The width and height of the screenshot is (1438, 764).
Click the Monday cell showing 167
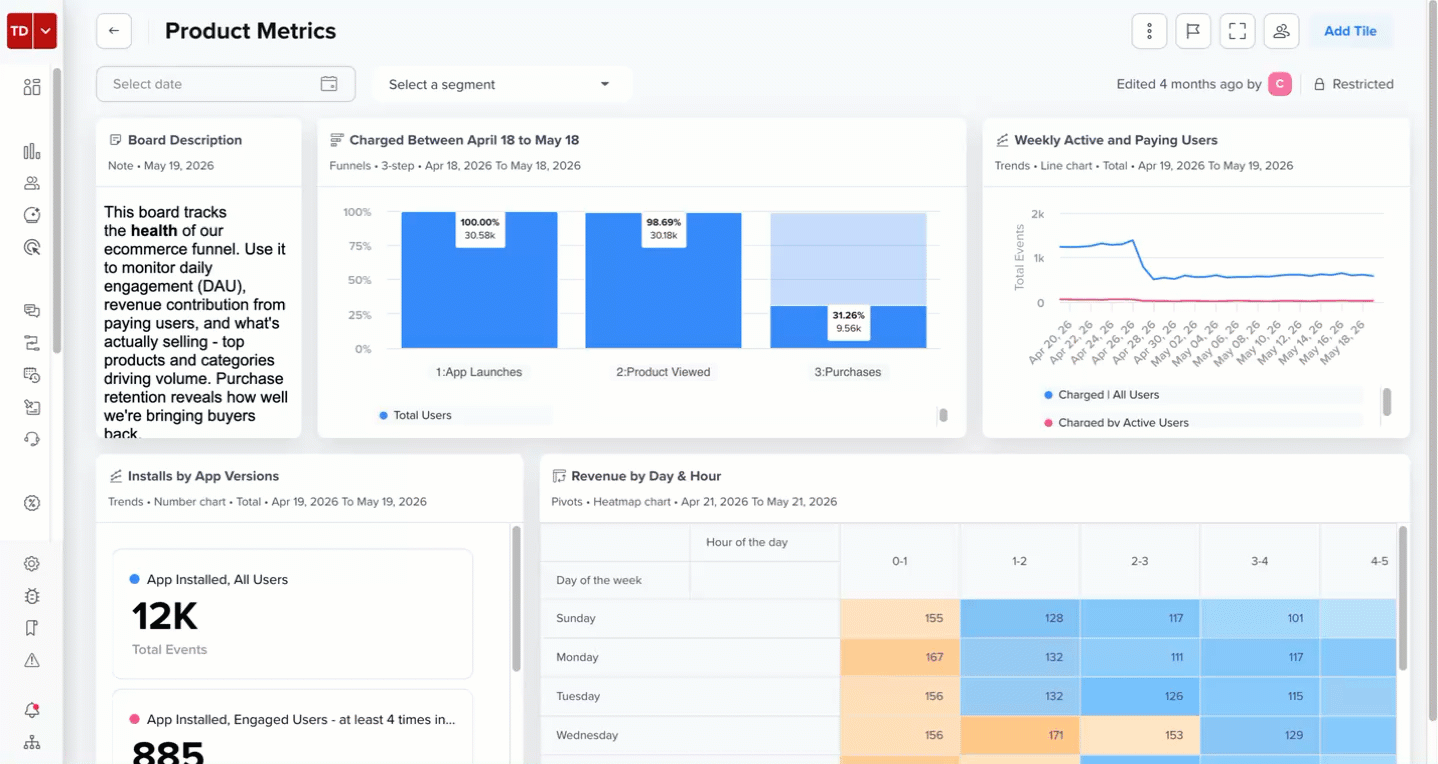(x=900, y=657)
